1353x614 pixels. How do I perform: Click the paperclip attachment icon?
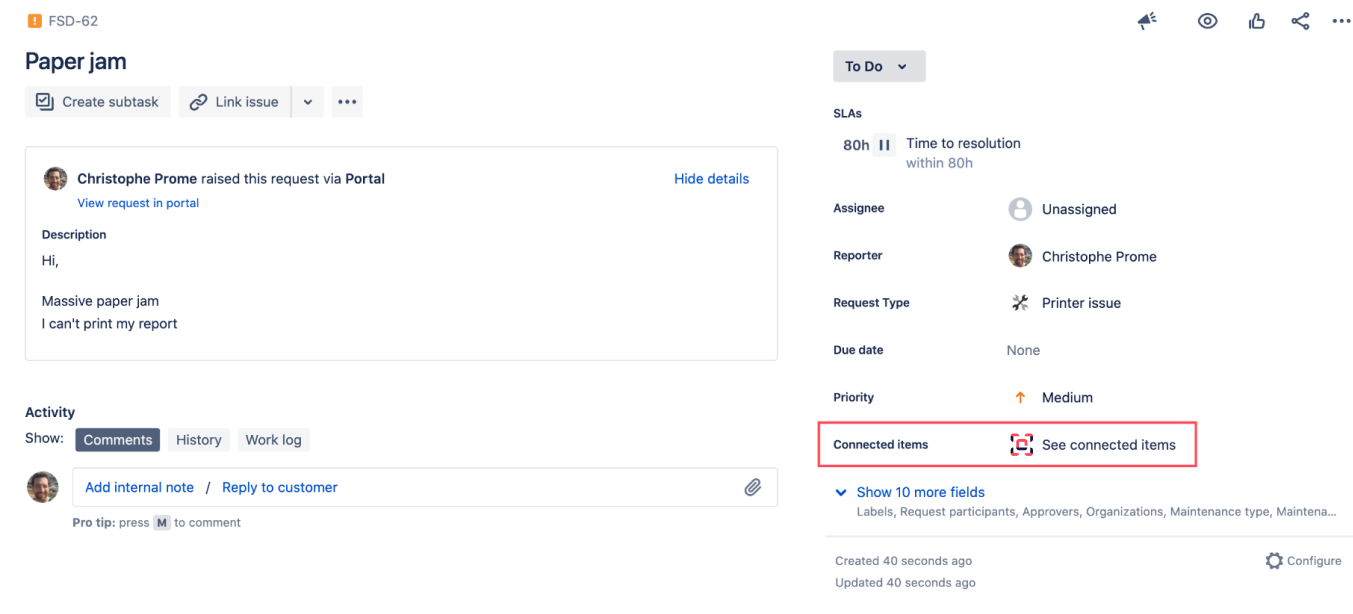(753, 487)
